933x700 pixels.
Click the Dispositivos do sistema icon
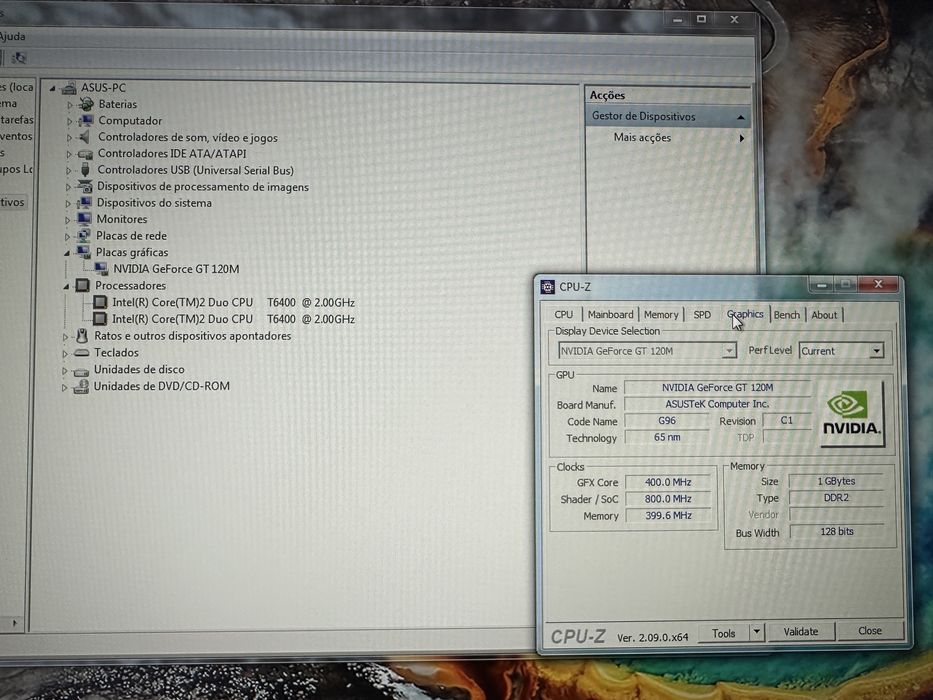point(84,203)
